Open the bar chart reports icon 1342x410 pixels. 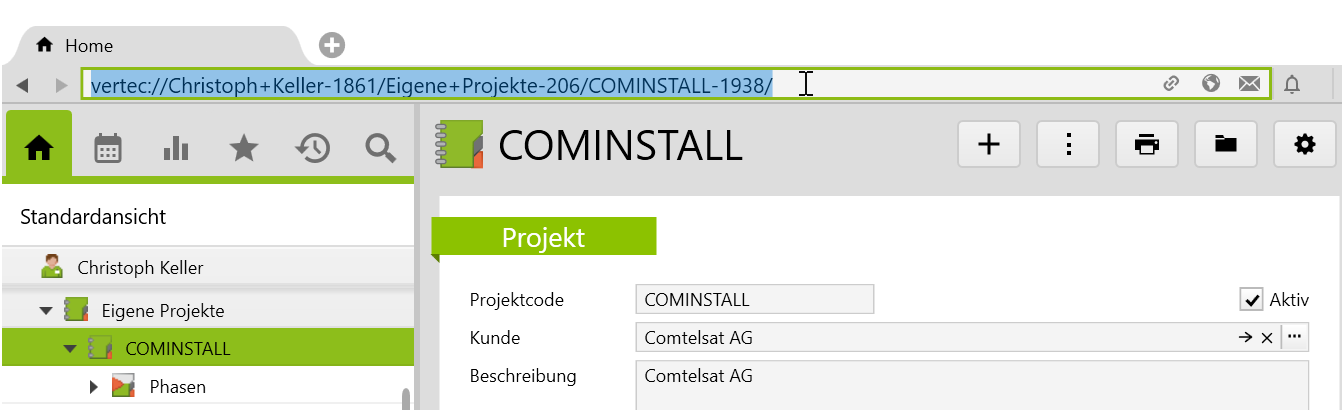[176, 148]
